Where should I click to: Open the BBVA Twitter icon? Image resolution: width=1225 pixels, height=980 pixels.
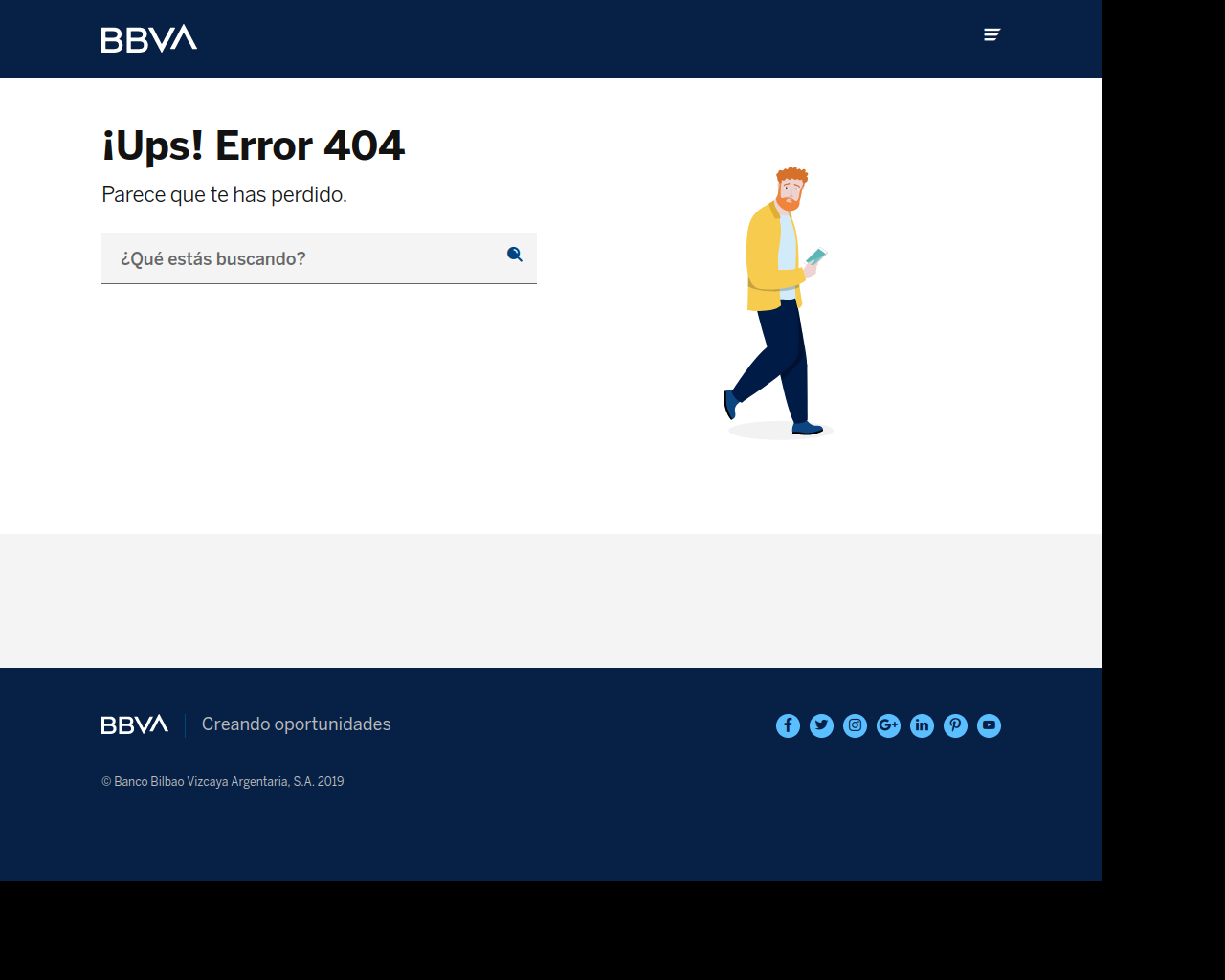pyautogui.click(x=821, y=725)
